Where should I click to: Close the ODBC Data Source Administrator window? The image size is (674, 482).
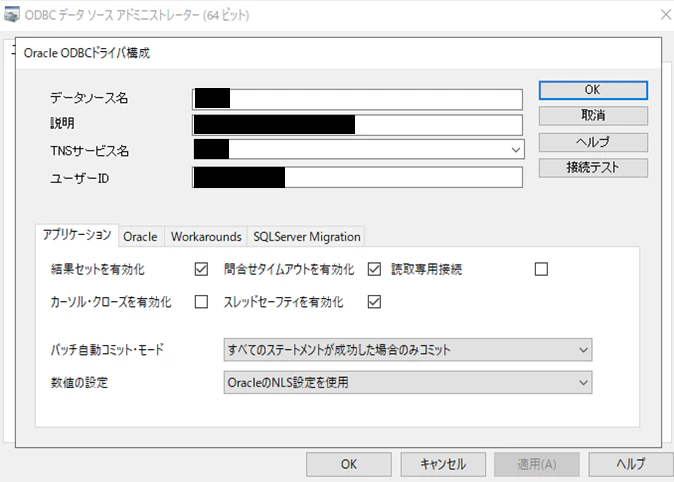click(666, 15)
